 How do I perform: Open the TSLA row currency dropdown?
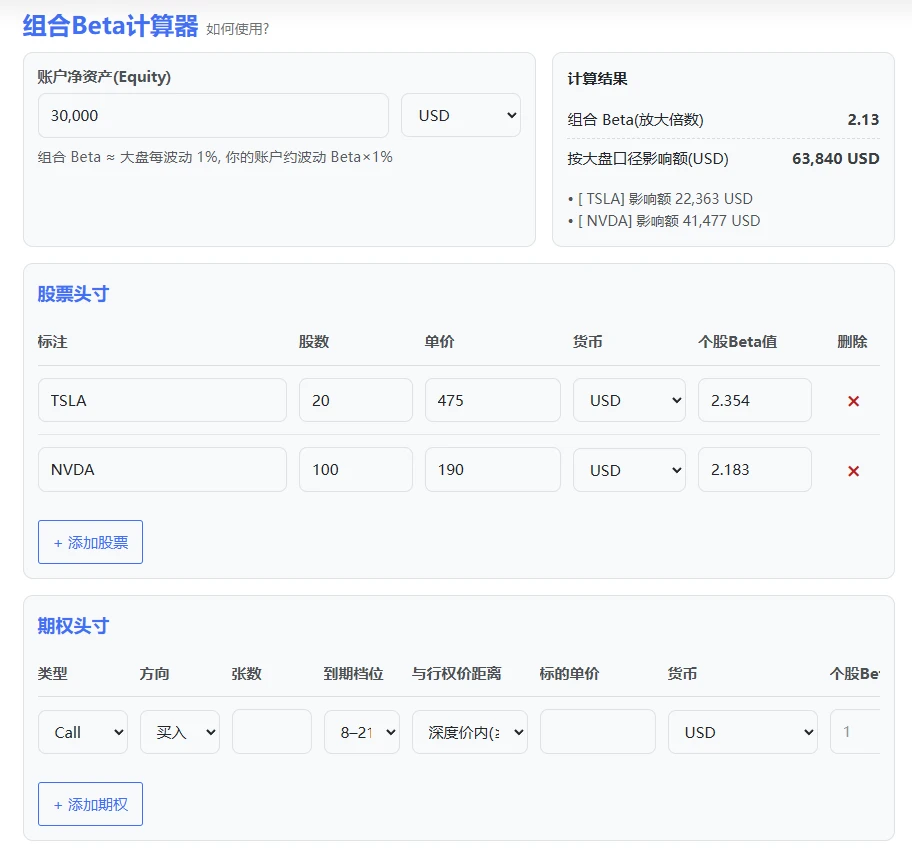629,401
